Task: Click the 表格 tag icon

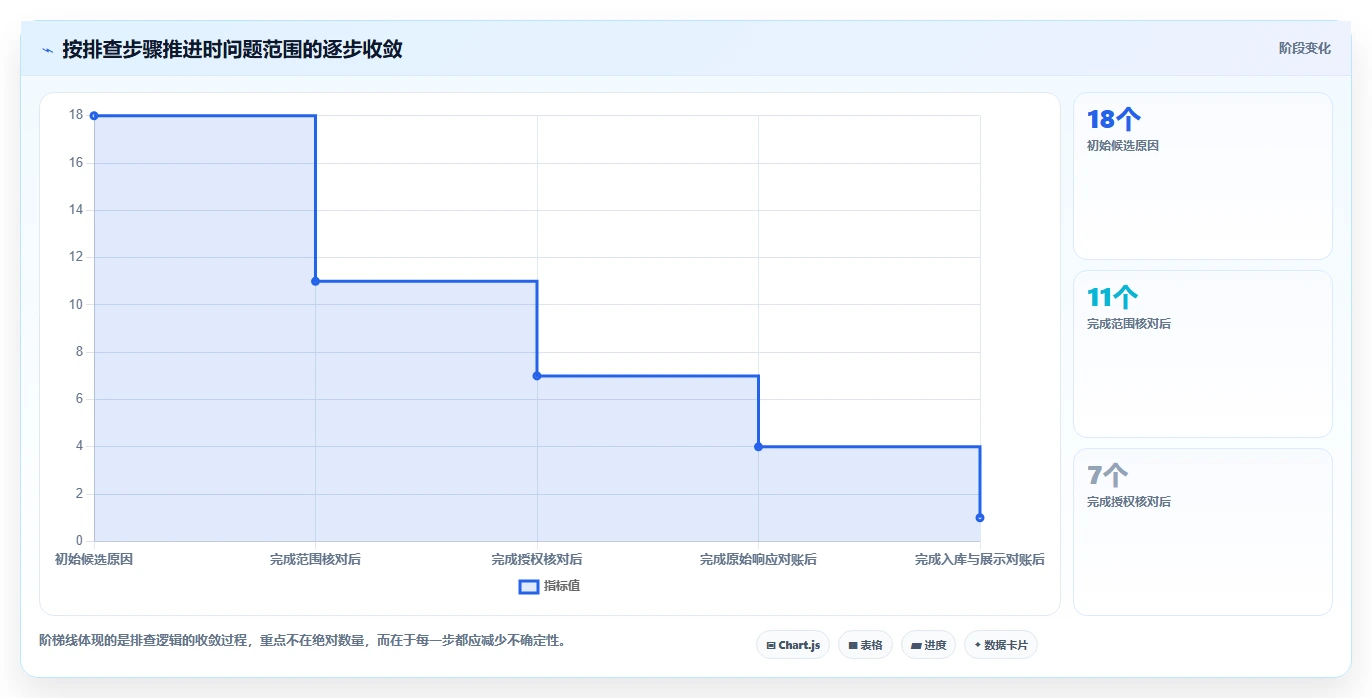Action: click(x=853, y=645)
